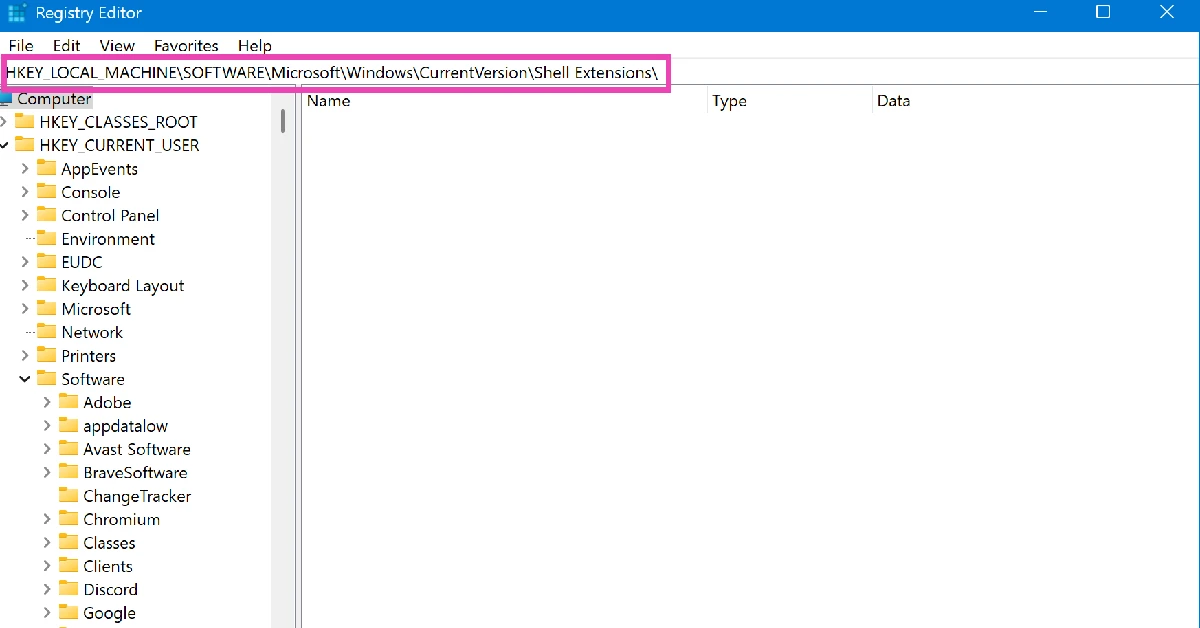Collapse the Software key
The image size is (1200, 628).
click(x=25, y=378)
